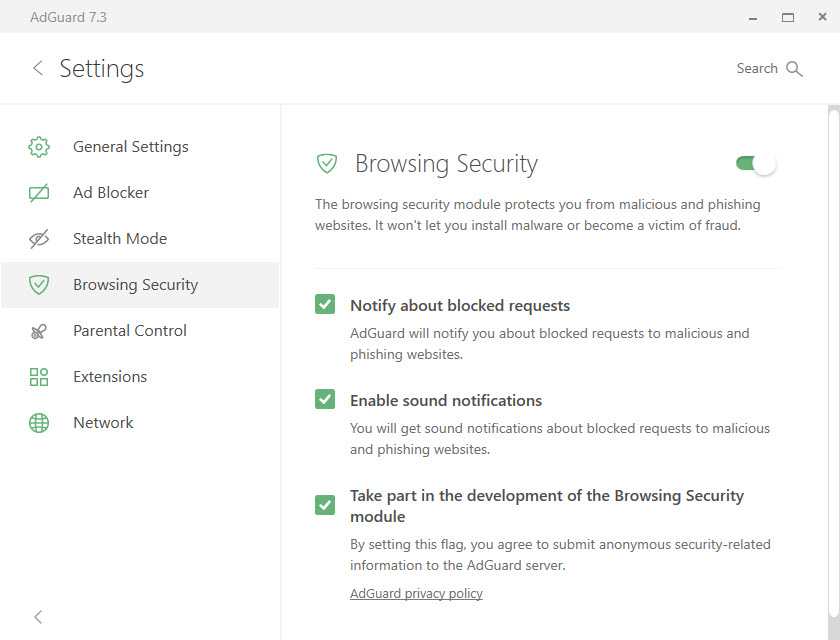Image resolution: width=840 pixels, height=640 pixels.
Task: Click the Ad Blocker crossed-box icon
Action: [39, 193]
